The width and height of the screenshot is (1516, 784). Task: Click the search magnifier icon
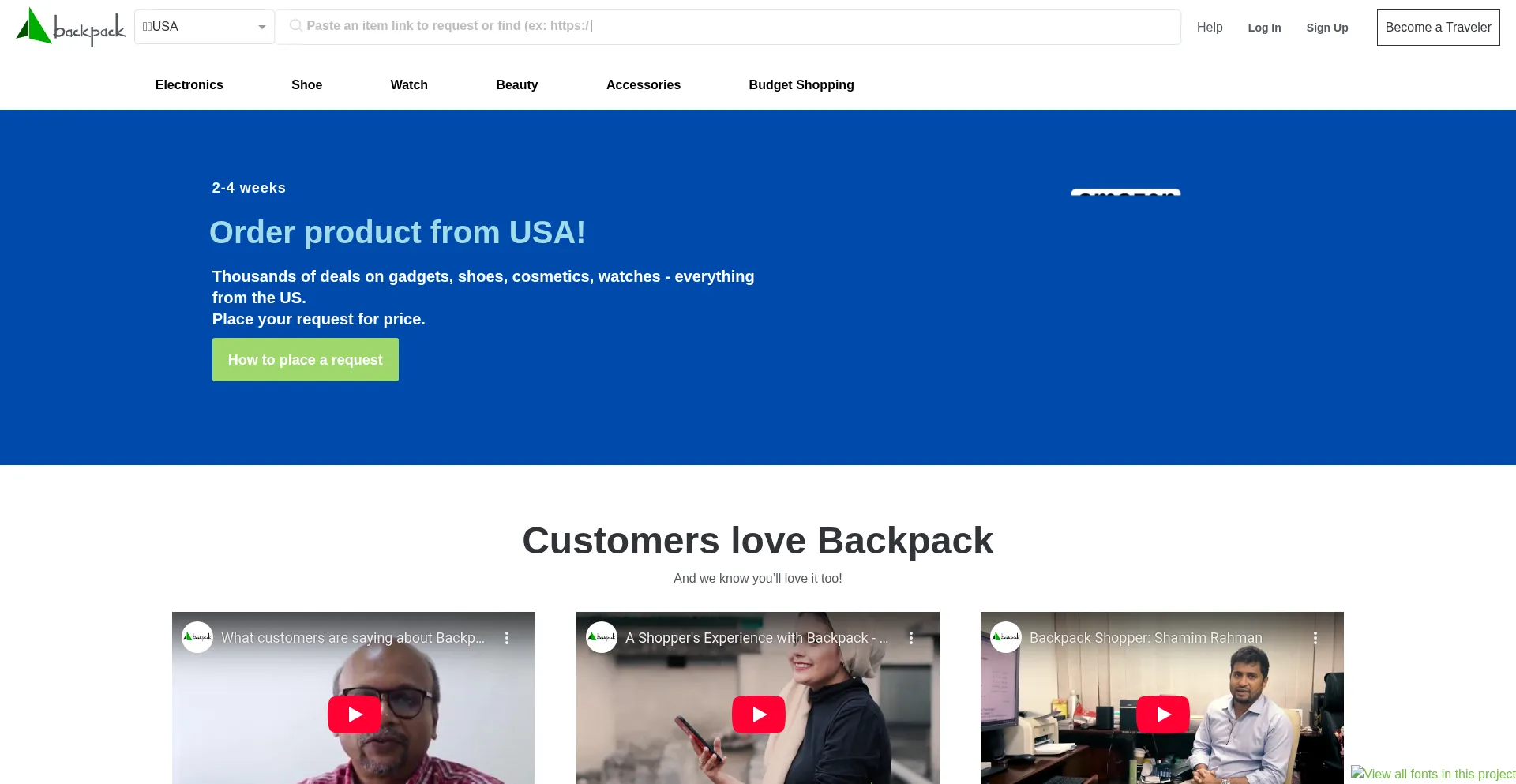point(295,26)
